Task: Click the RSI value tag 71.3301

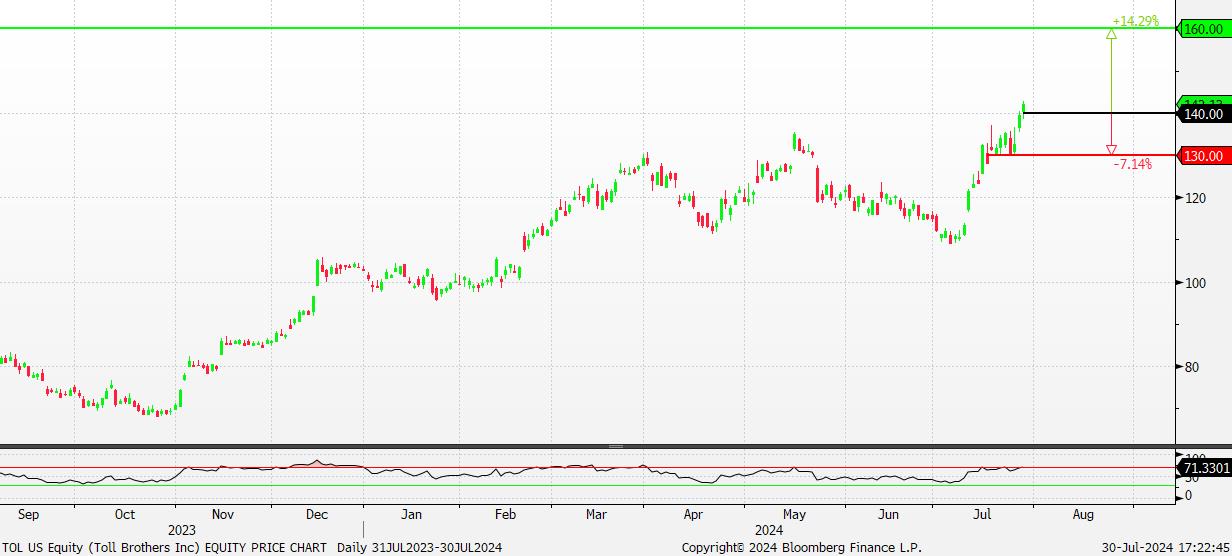Action: (1205, 468)
